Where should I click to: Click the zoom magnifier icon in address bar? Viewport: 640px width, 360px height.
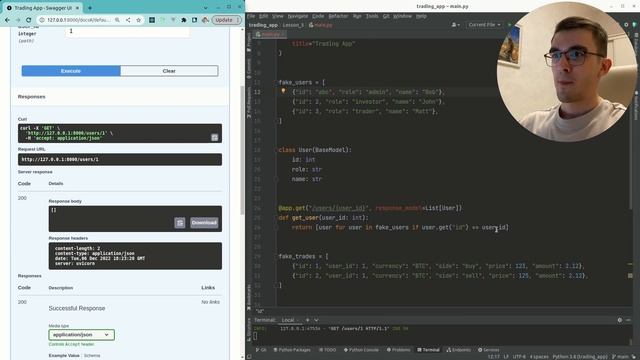pyautogui.click(x=117, y=20)
